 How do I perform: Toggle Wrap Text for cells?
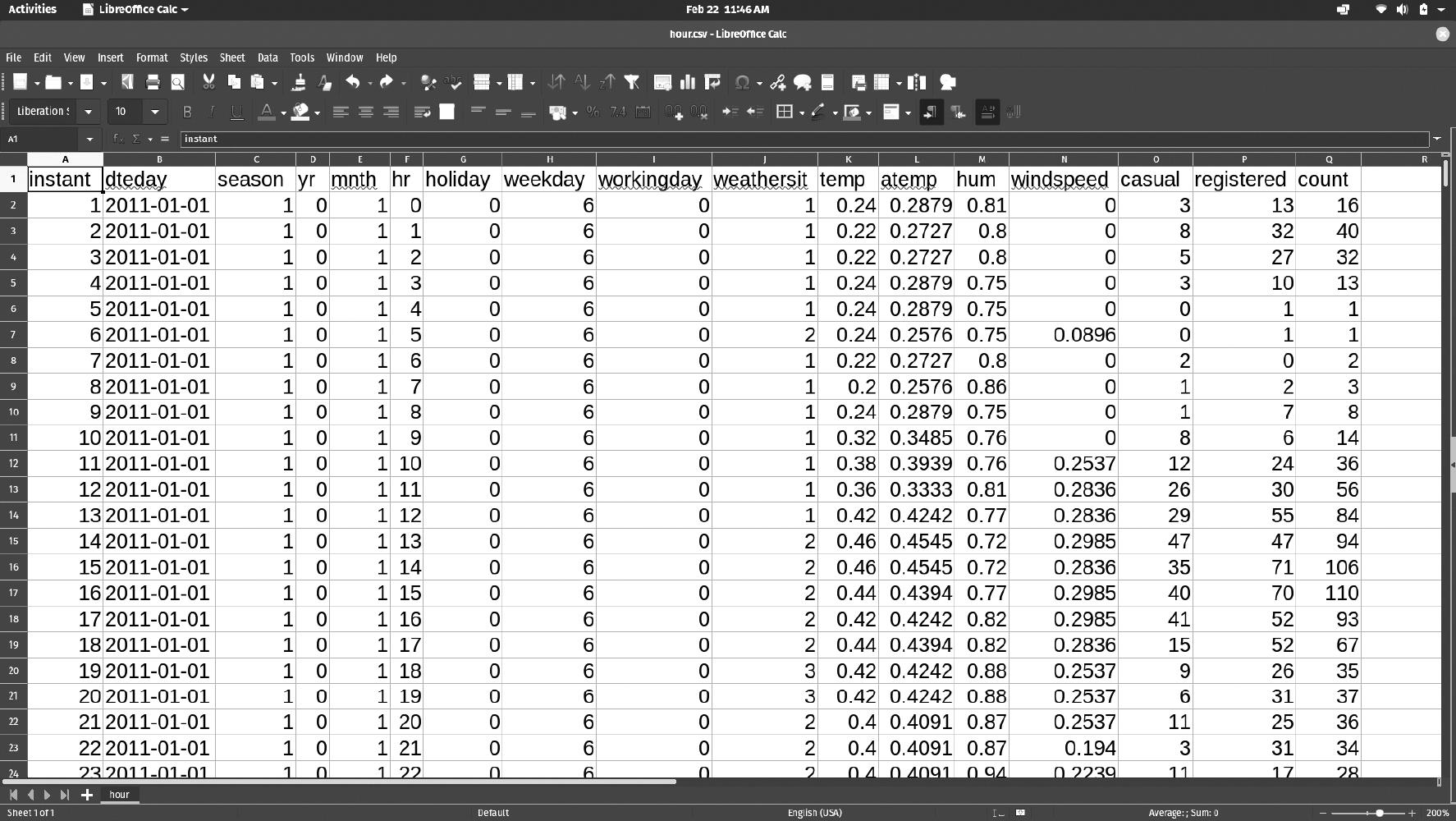coord(422,112)
